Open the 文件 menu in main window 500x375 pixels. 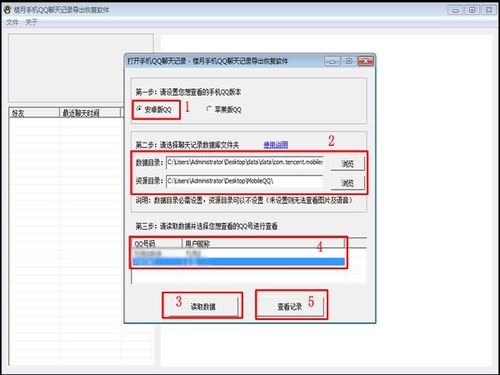pos(12,22)
